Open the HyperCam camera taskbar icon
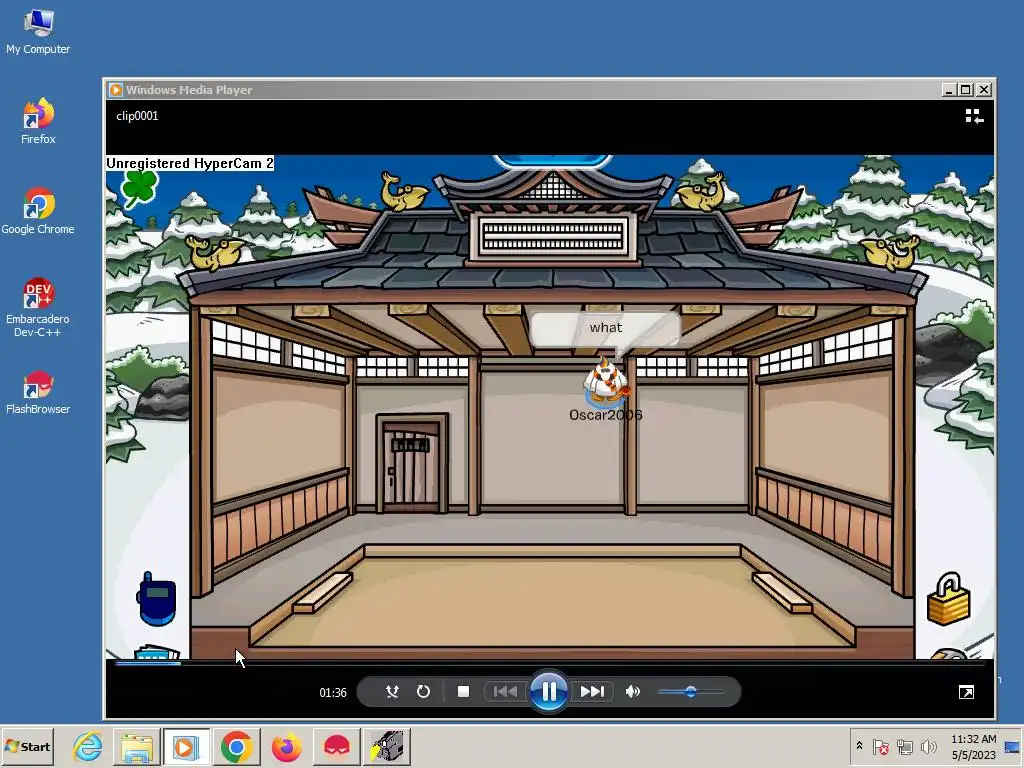Image resolution: width=1024 pixels, height=768 pixels. [x=387, y=746]
